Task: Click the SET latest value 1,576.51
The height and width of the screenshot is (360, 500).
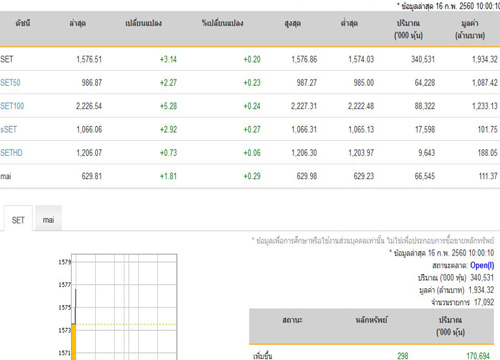Action: (x=89, y=59)
